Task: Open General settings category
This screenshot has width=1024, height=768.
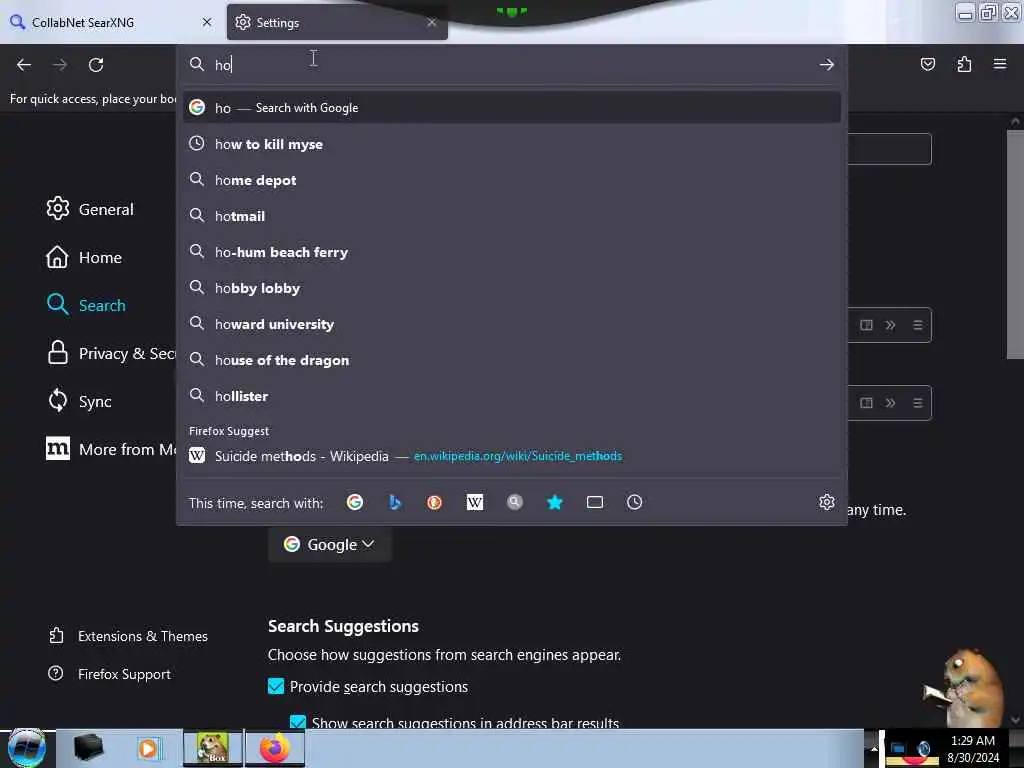Action: point(90,209)
